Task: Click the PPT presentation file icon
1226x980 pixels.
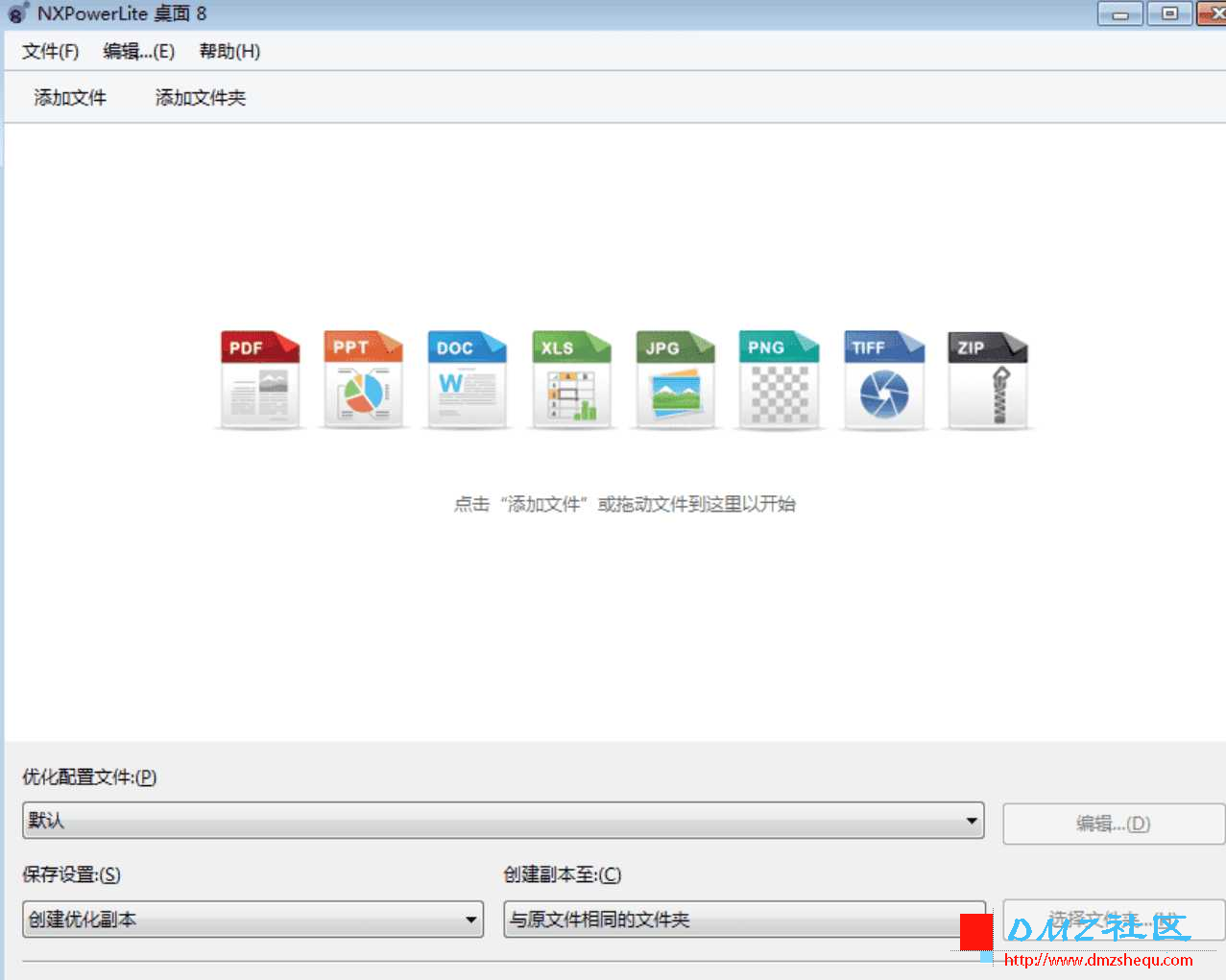Action: [363, 380]
